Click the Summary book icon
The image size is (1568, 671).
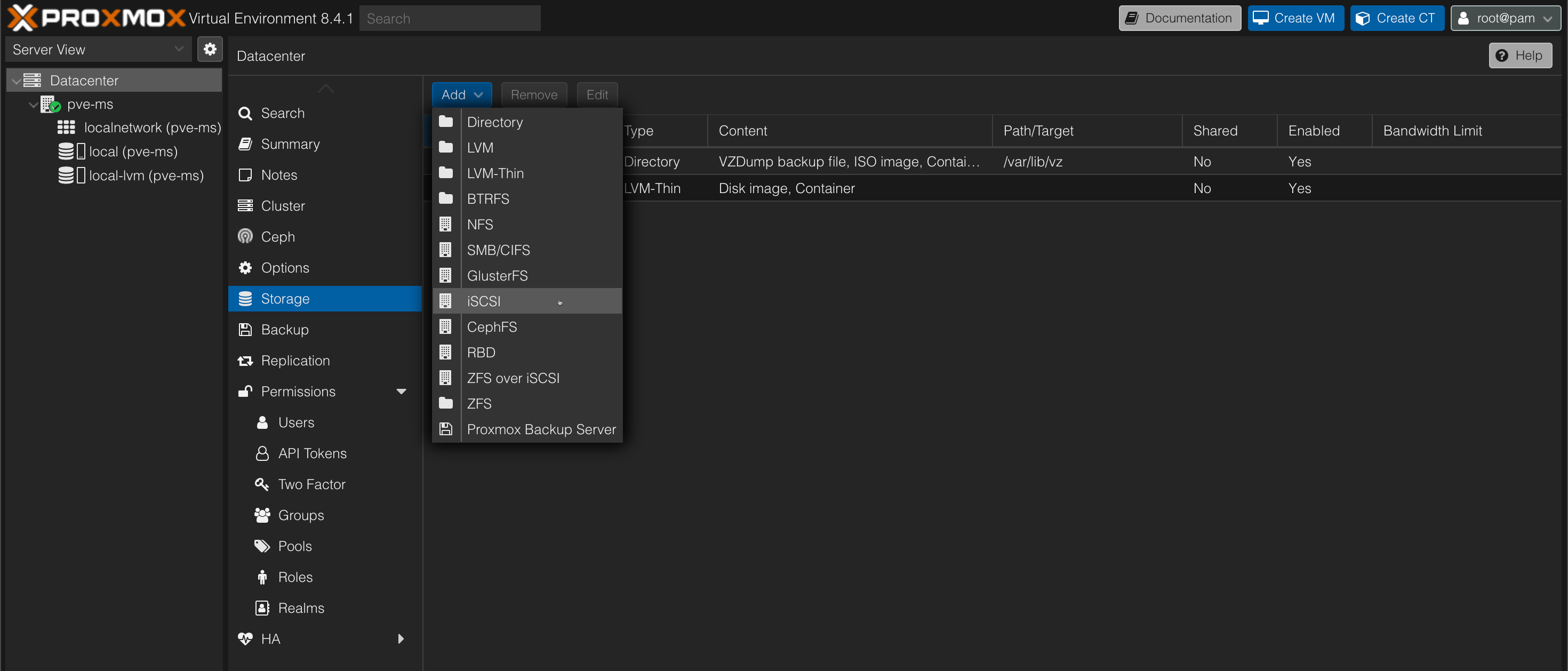245,143
